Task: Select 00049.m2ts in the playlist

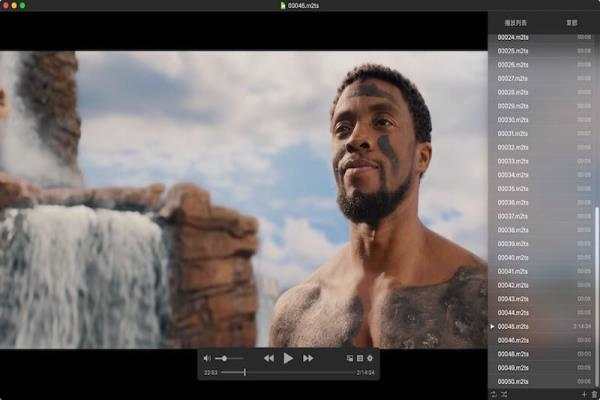Action: click(541, 368)
